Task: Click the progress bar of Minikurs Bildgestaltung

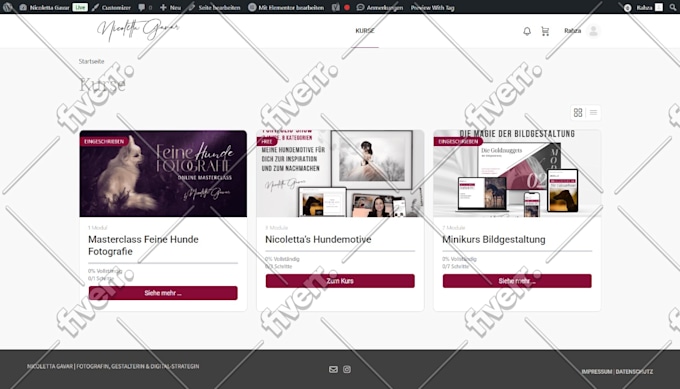Action: point(517,251)
